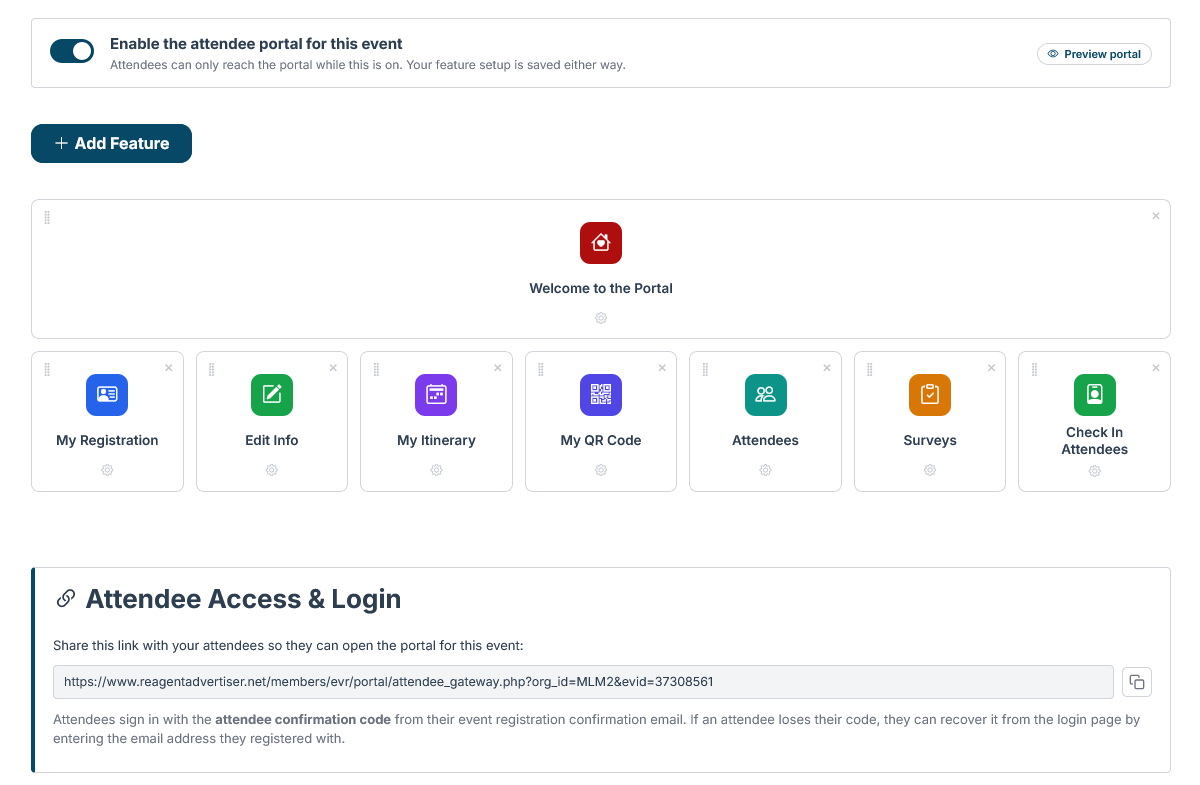Copy the attendee portal link

[x=1137, y=682]
